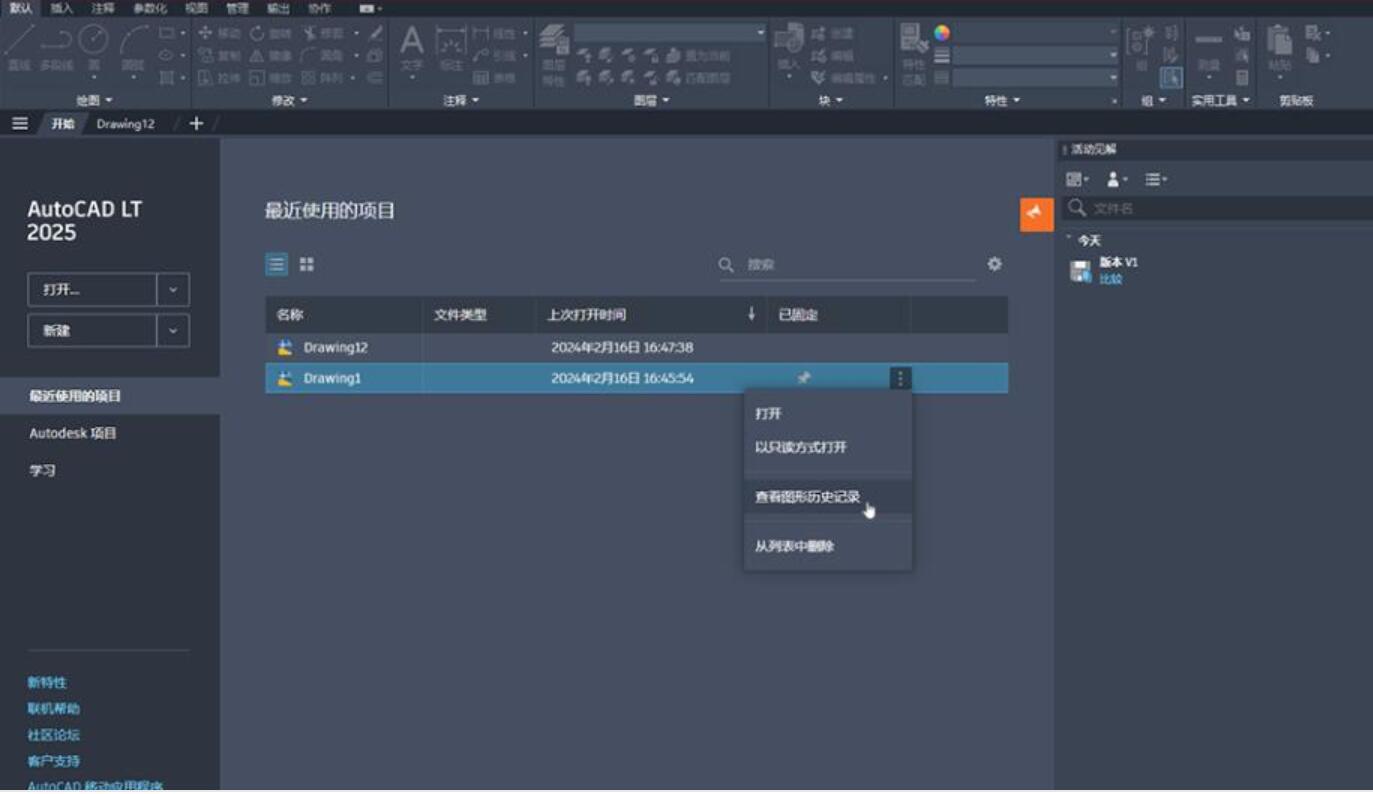Add a new drawing tab with plus
1373x794 pixels.
tap(196, 123)
